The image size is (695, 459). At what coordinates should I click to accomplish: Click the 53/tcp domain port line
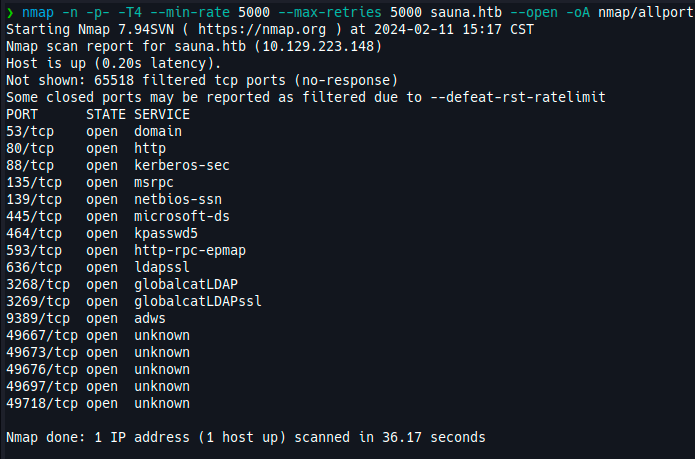94,132
